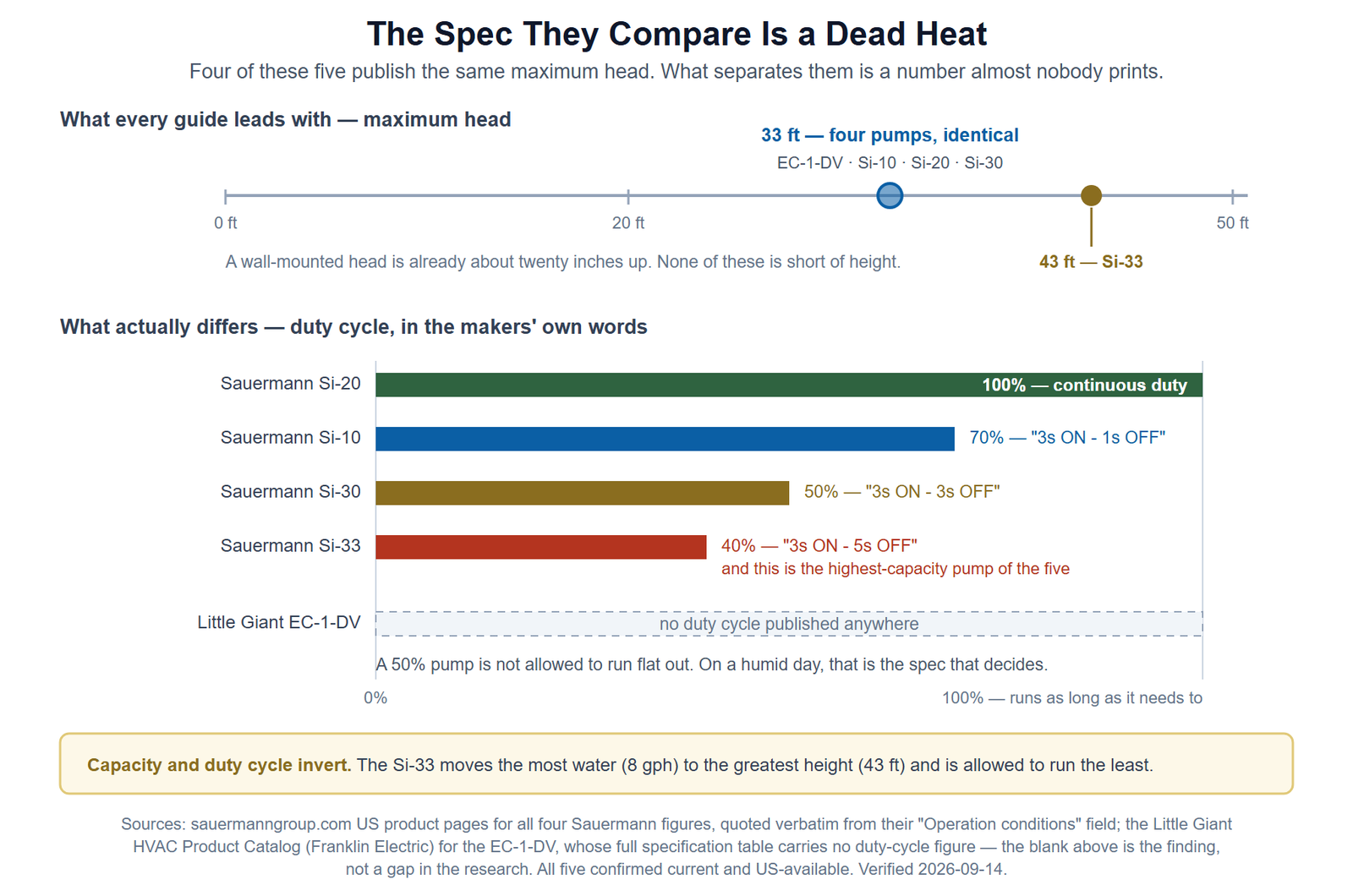Click the '70% — "3s ON - 1s OFF"' label
Viewport: 1353px width, 896px height.
1067,438
